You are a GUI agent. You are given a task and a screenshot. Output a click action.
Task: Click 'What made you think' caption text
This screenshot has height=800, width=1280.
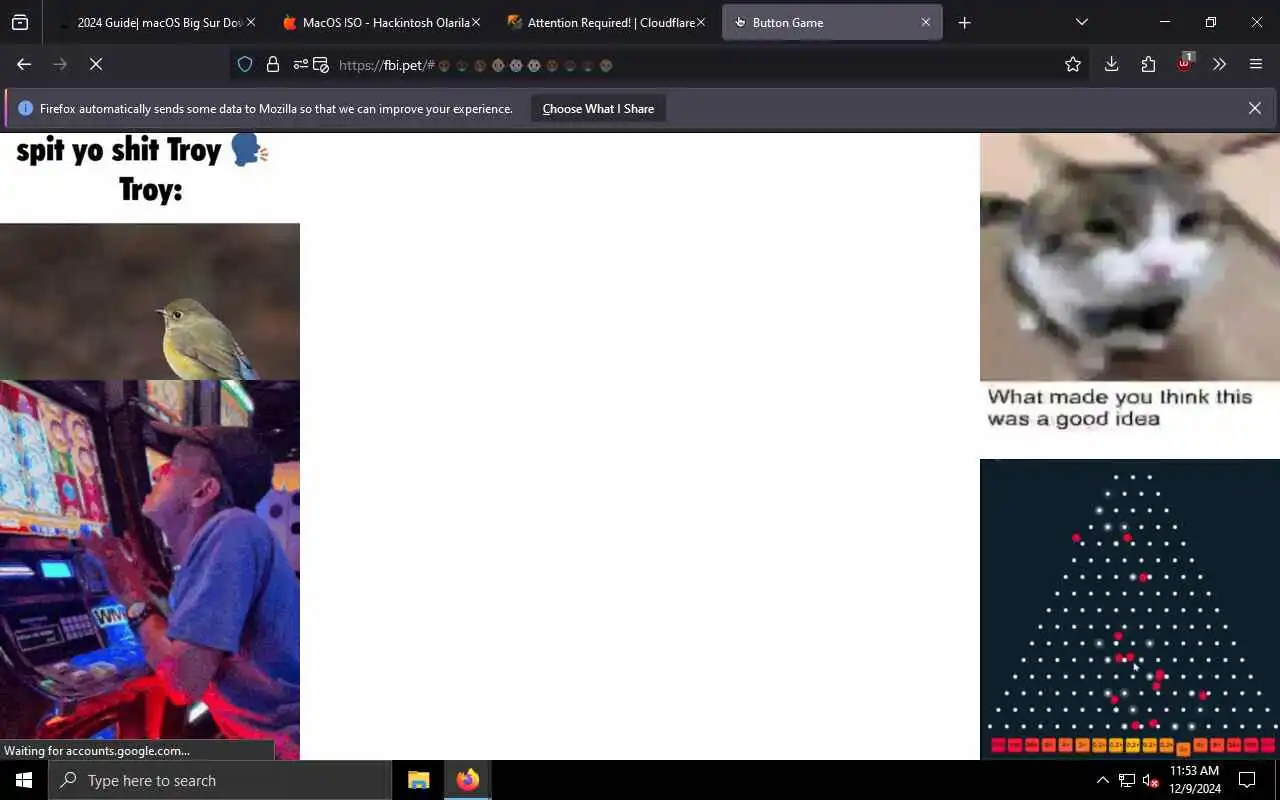[1119, 408]
